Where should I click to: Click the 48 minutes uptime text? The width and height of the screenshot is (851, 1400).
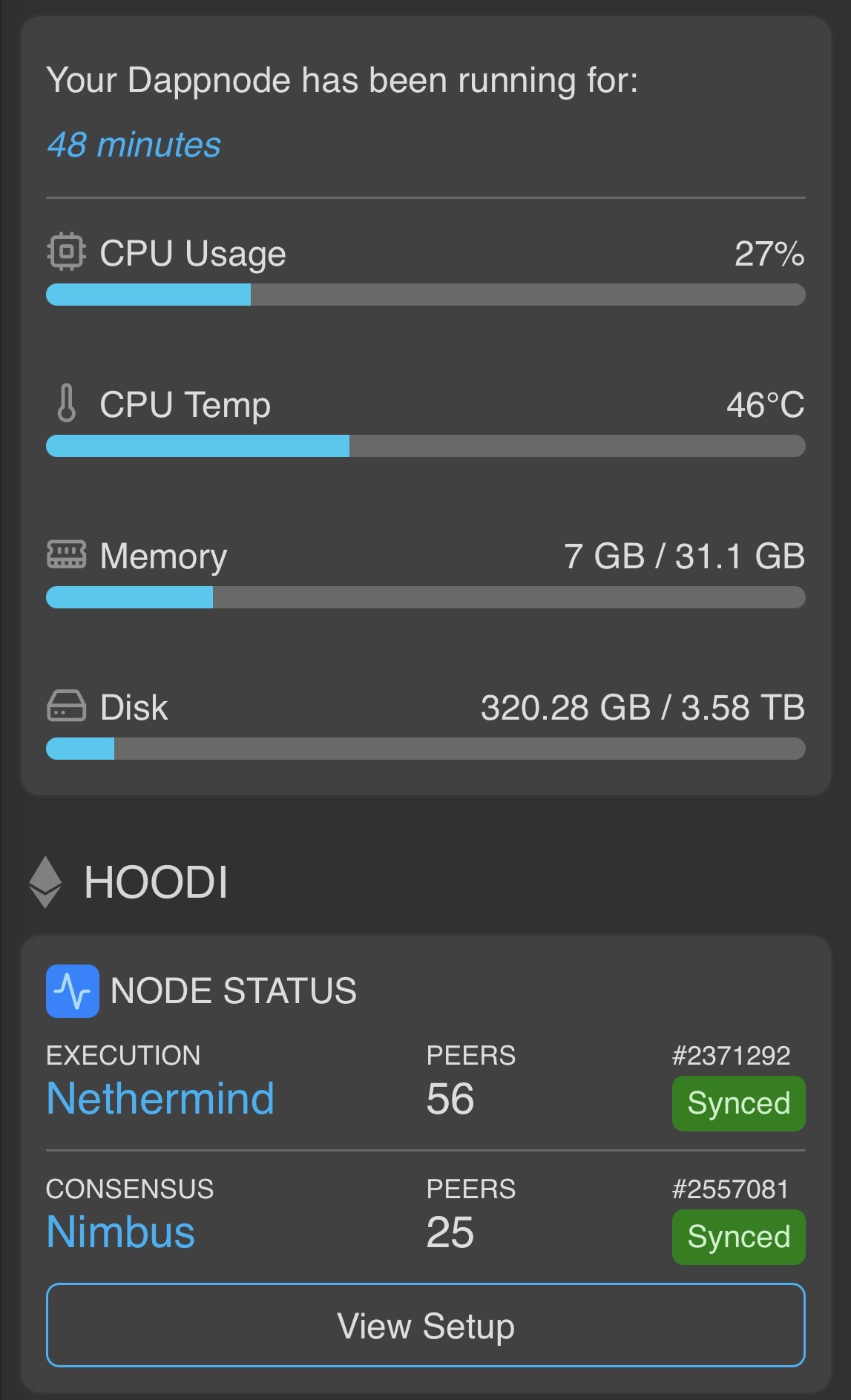[134, 145]
